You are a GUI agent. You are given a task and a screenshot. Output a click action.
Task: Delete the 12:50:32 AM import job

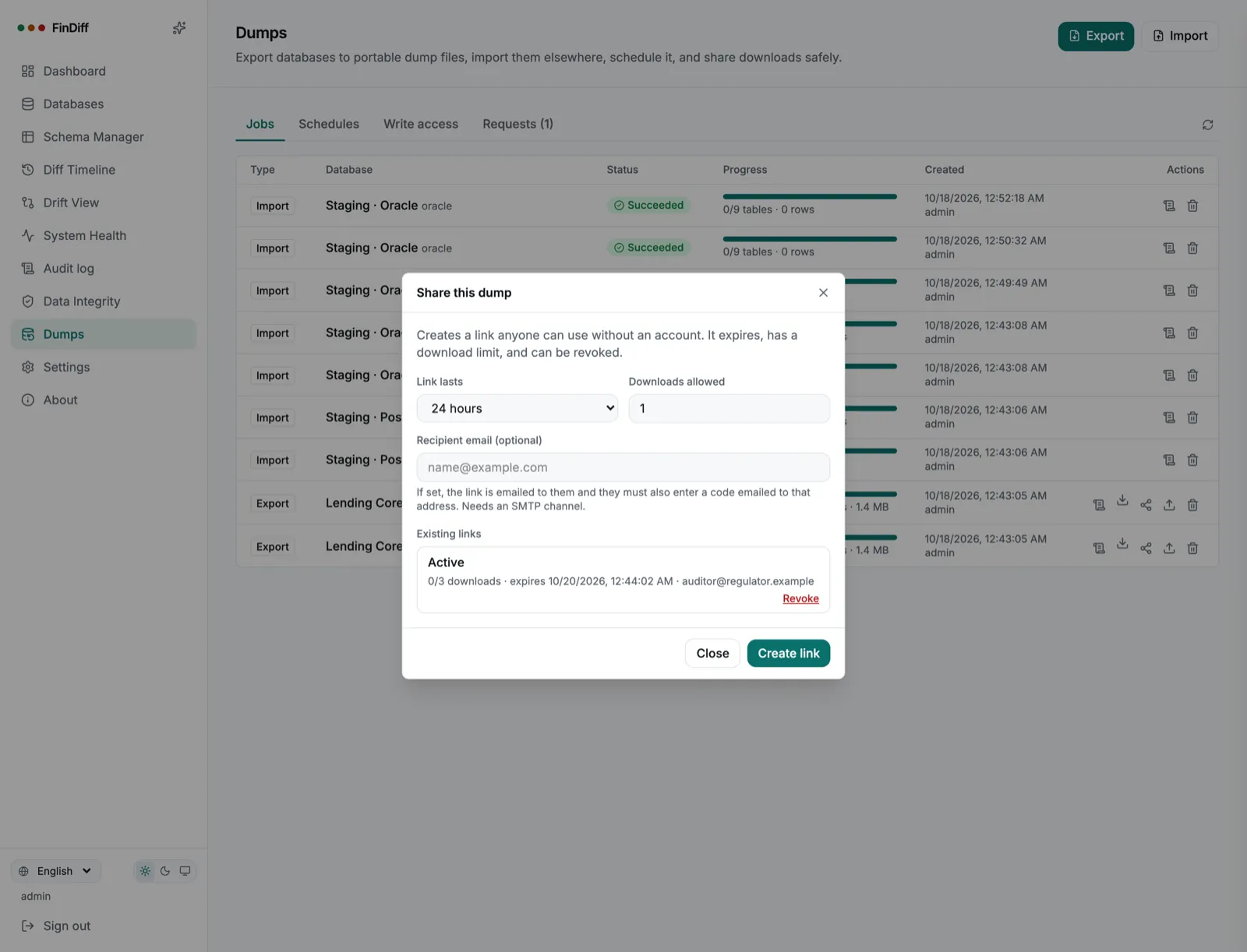click(x=1192, y=248)
